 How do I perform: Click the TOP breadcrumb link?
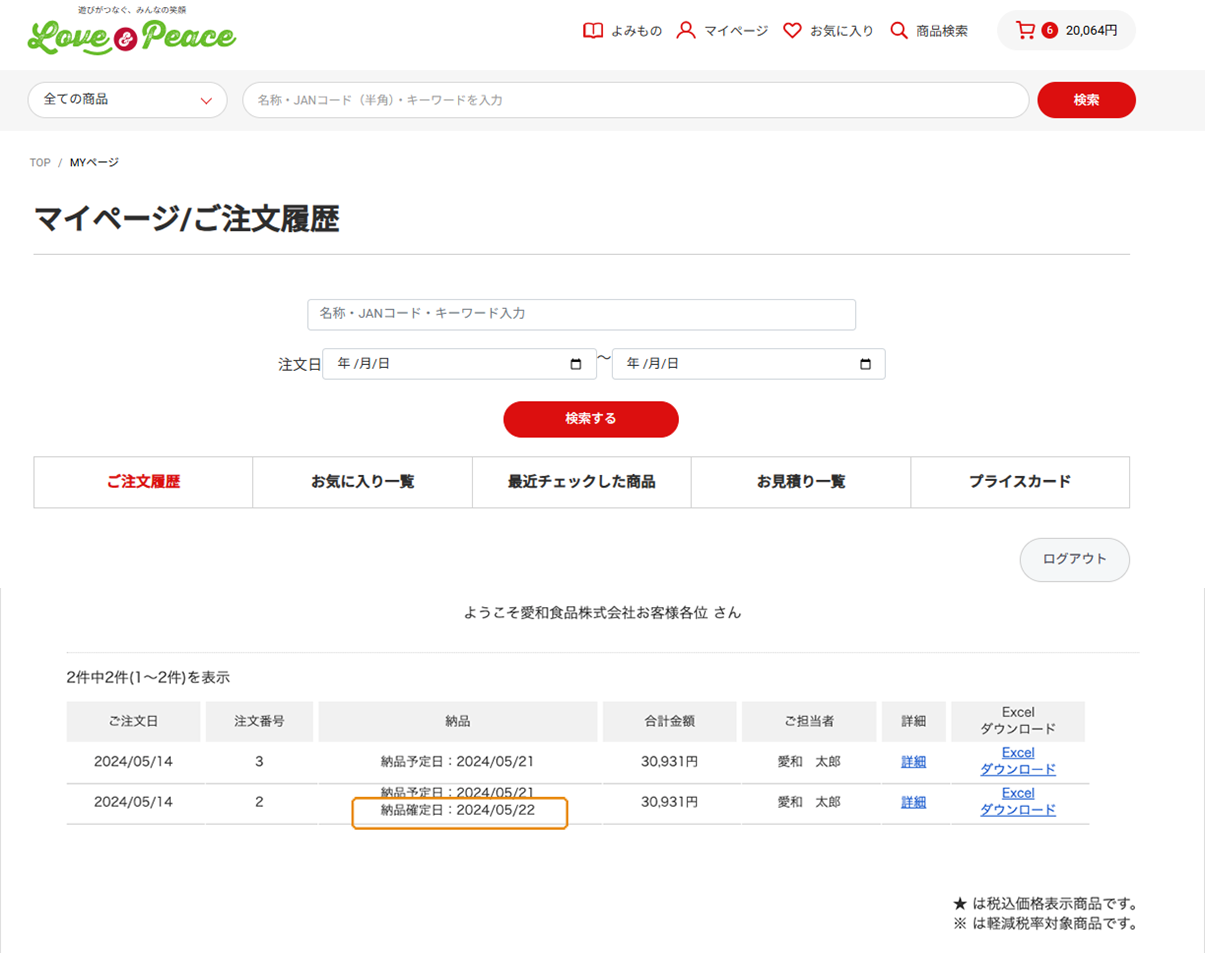coord(40,162)
